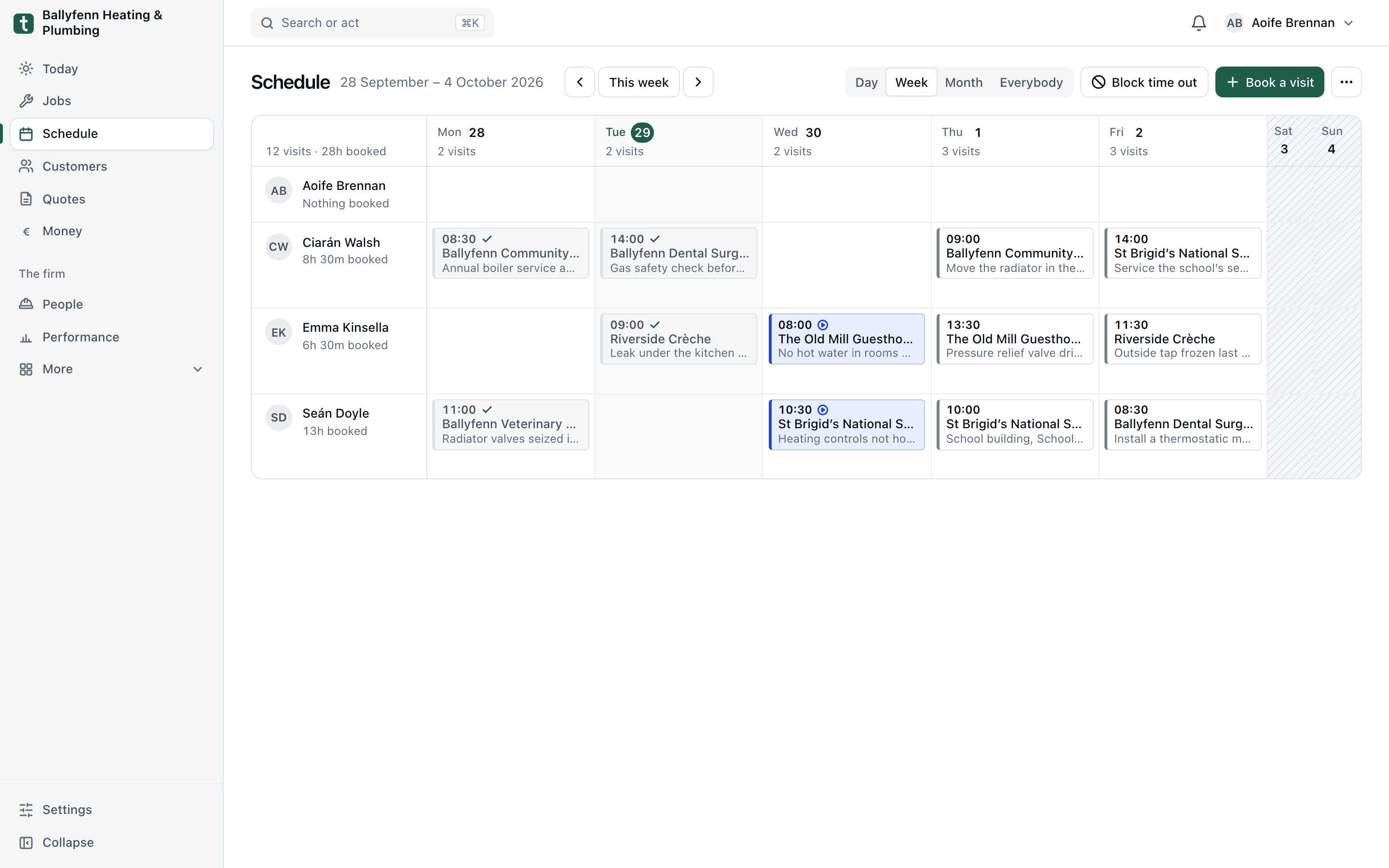
Task: Open Thursday 13:30 Old Mill Guesthouse visit
Action: coord(1015,339)
